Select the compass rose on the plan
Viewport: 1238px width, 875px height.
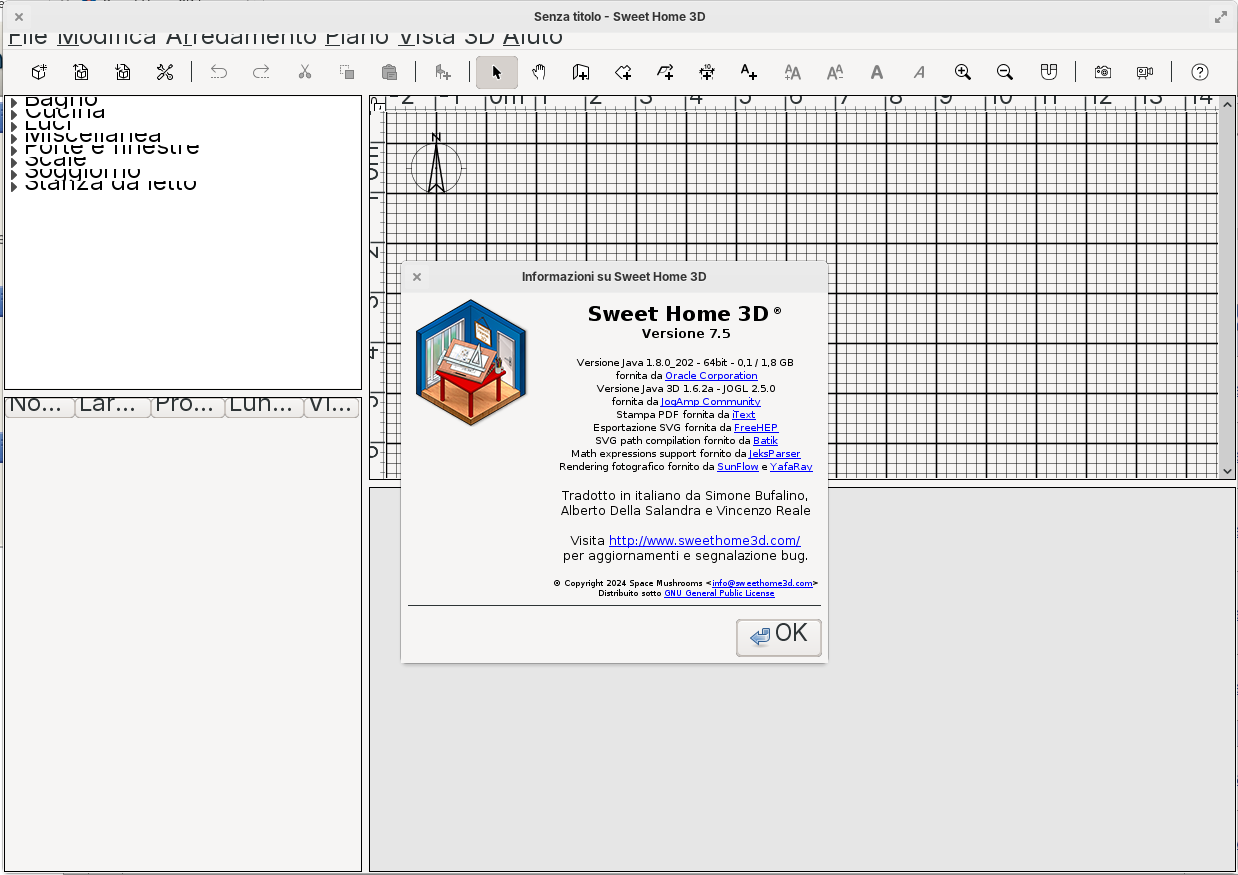[x=436, y=164]
